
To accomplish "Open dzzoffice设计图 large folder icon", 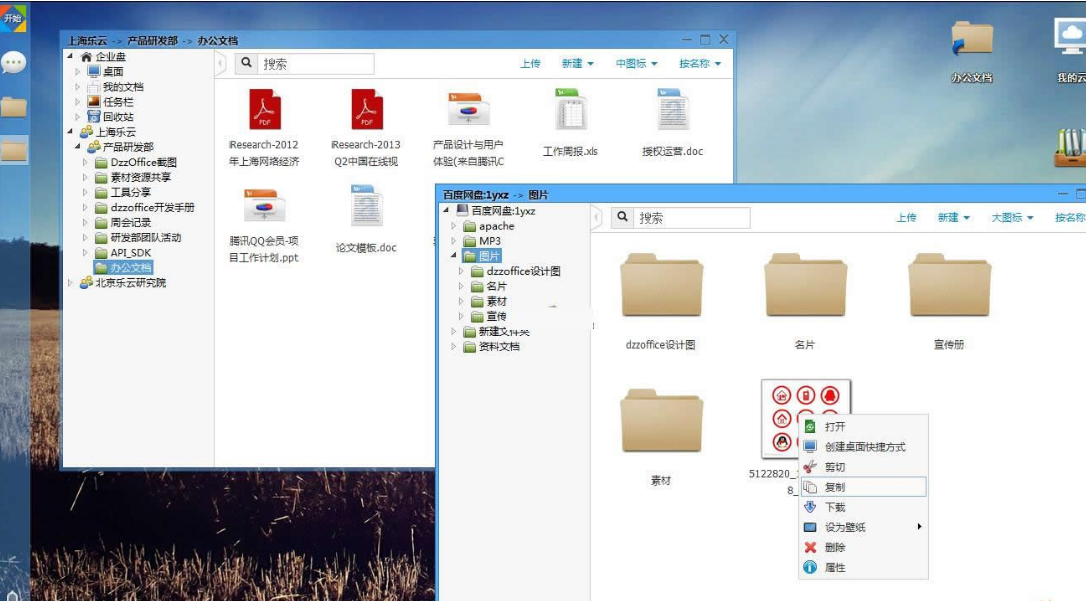I will coord(661,285).
